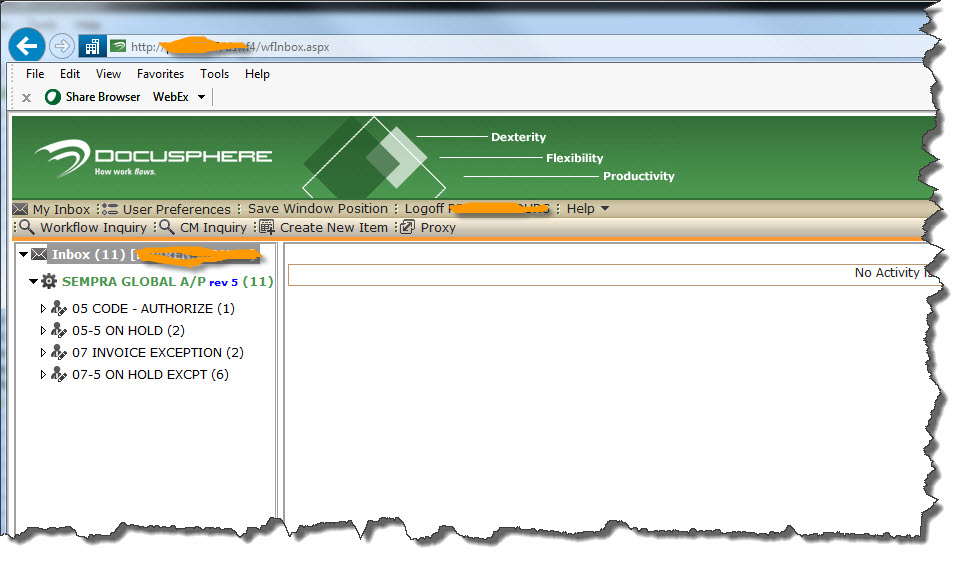Select SEMPRA GLOBAL A/P rev 5 (11)
Viewport: 966px width, 565px height.
(x=168, y=282)
